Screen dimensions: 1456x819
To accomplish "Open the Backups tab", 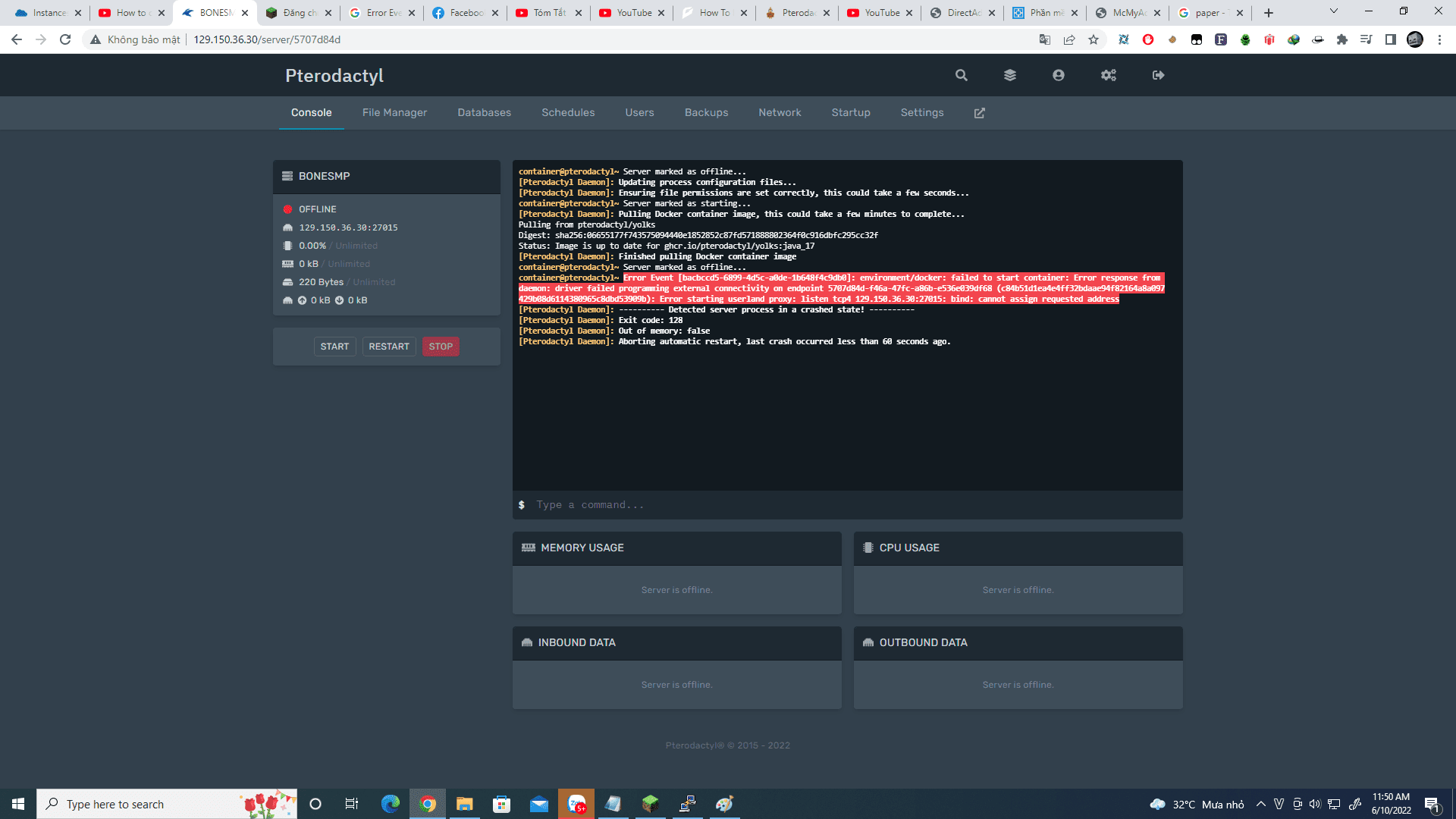I will (x=706, y=113).
